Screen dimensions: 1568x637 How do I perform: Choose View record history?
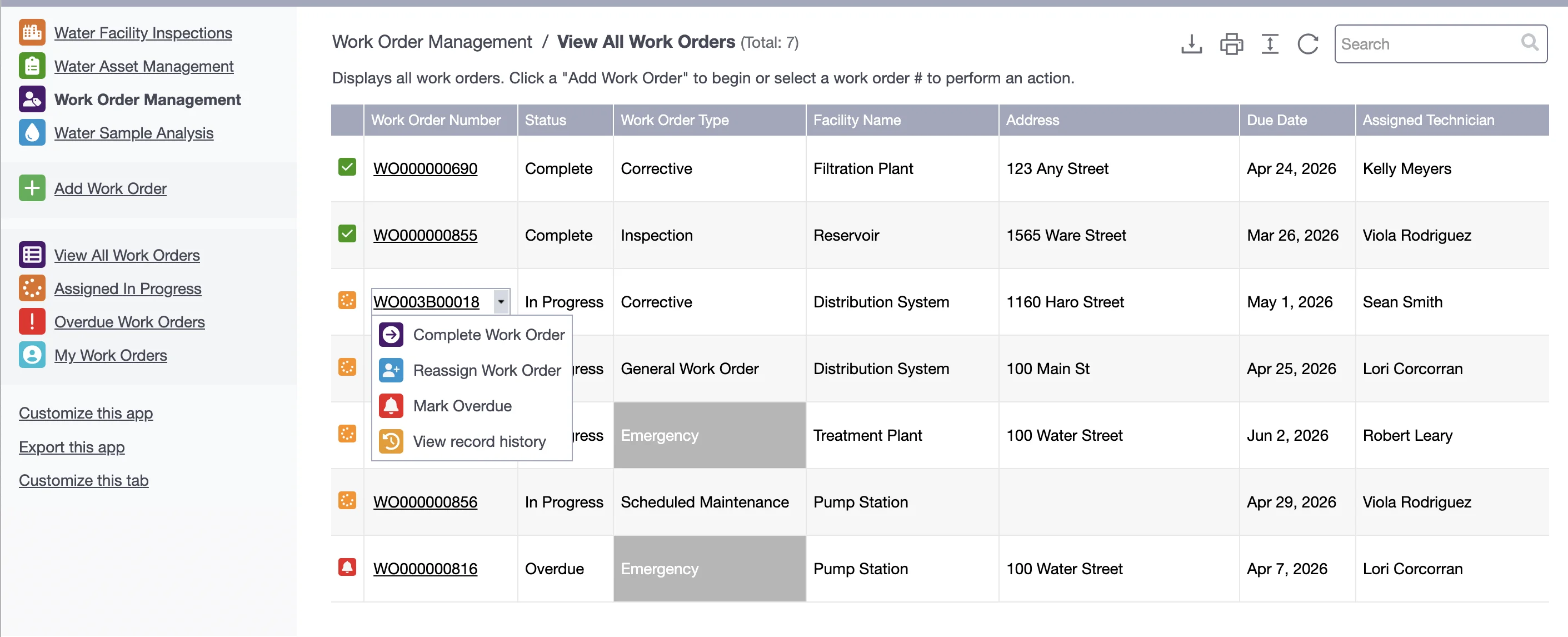[479, 441]
